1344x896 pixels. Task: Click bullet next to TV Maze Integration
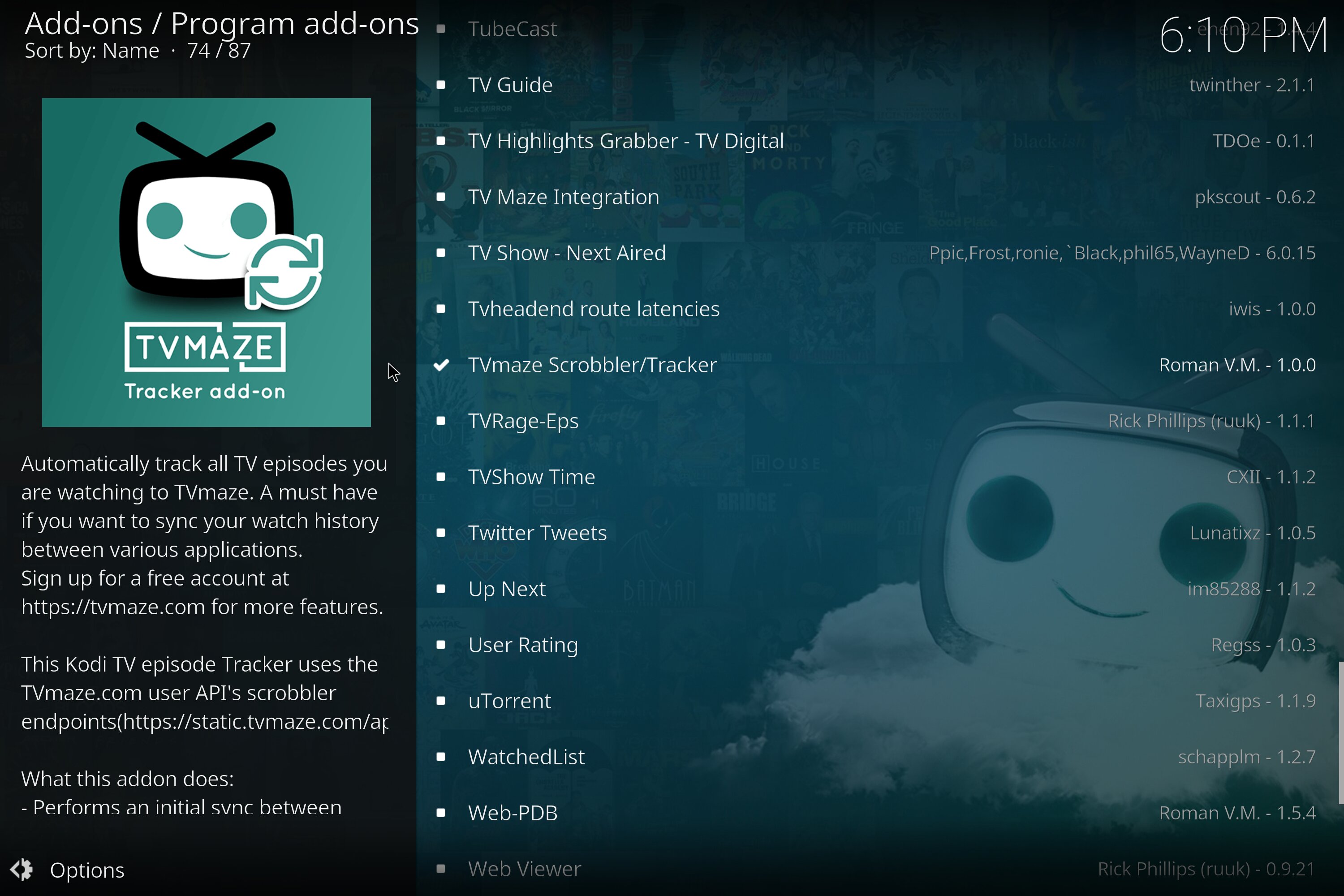tap(441, 197)
